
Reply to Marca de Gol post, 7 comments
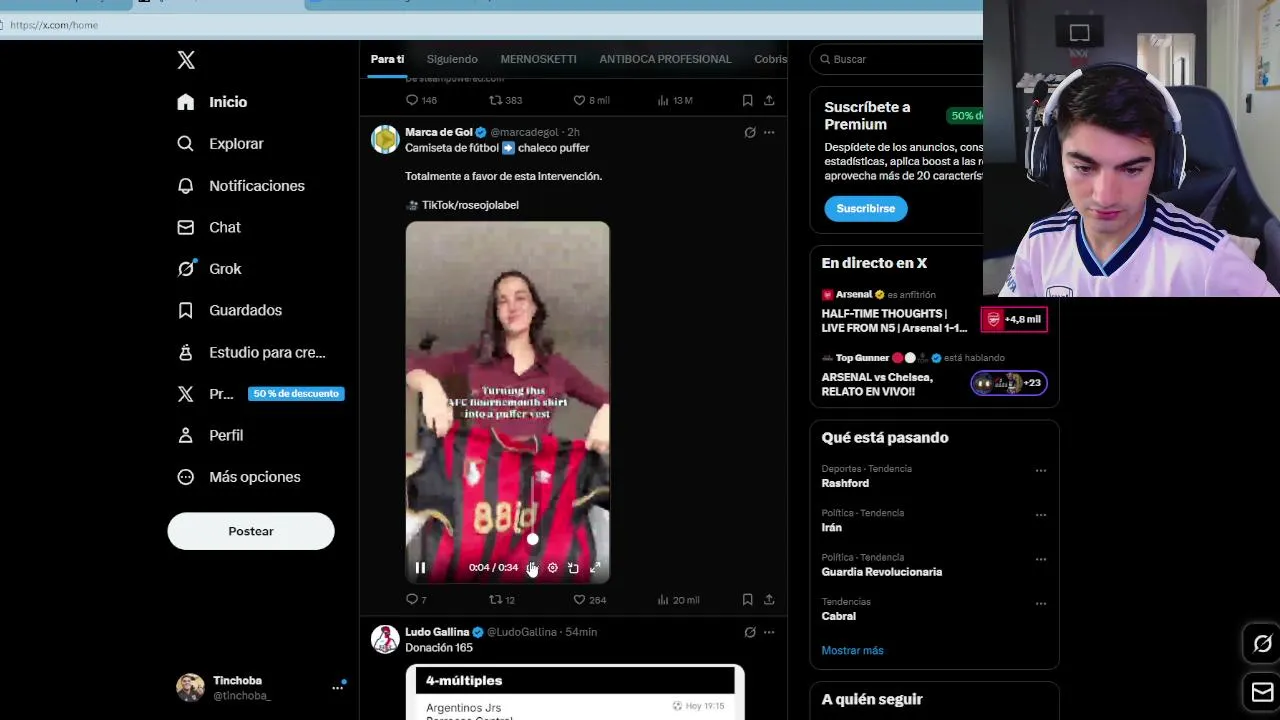(x=416, y=600)
